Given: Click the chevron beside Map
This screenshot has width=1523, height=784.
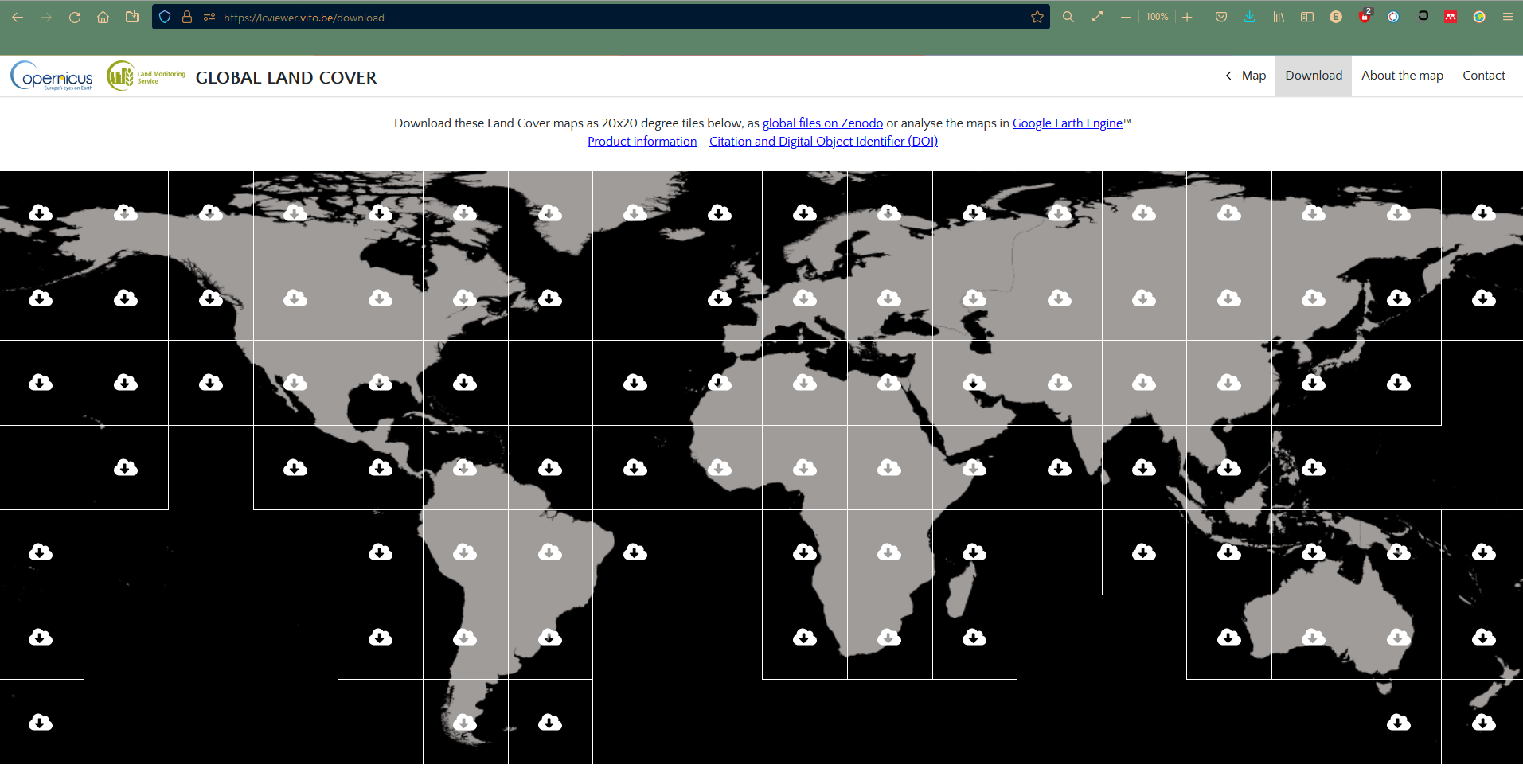Looking at the screenshot, I should 1228,76.
